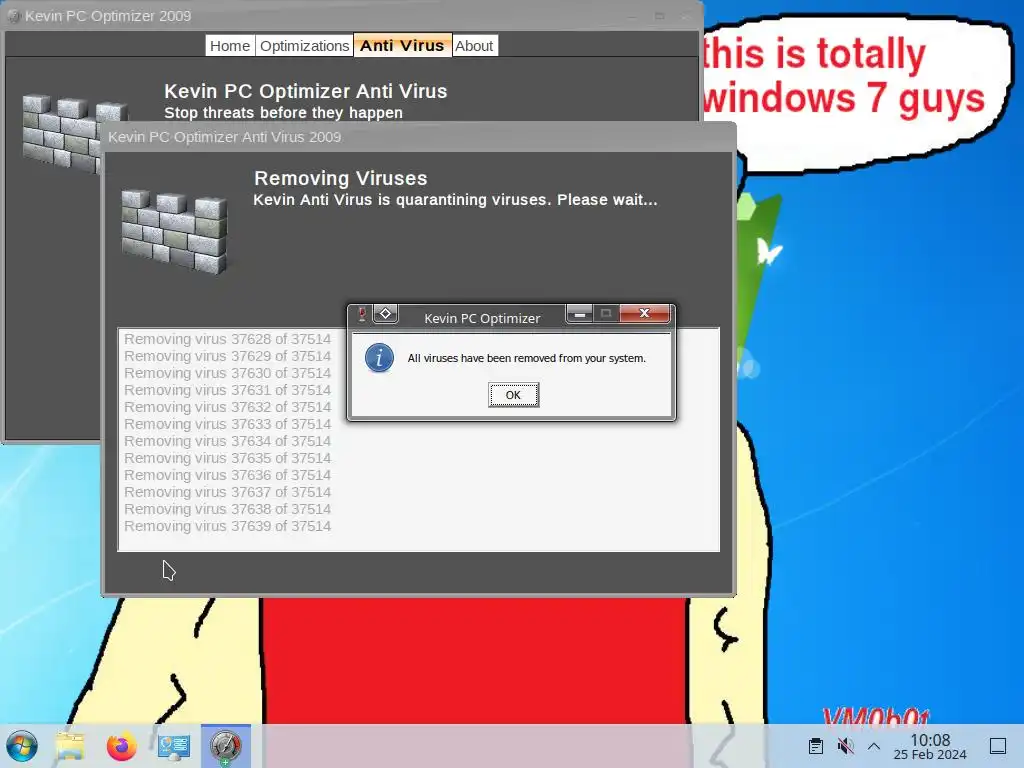Select 'Removing virus 37633 of 37514' line
Viewport: 1024px width, 768px height.
click(x=227, y=424)
